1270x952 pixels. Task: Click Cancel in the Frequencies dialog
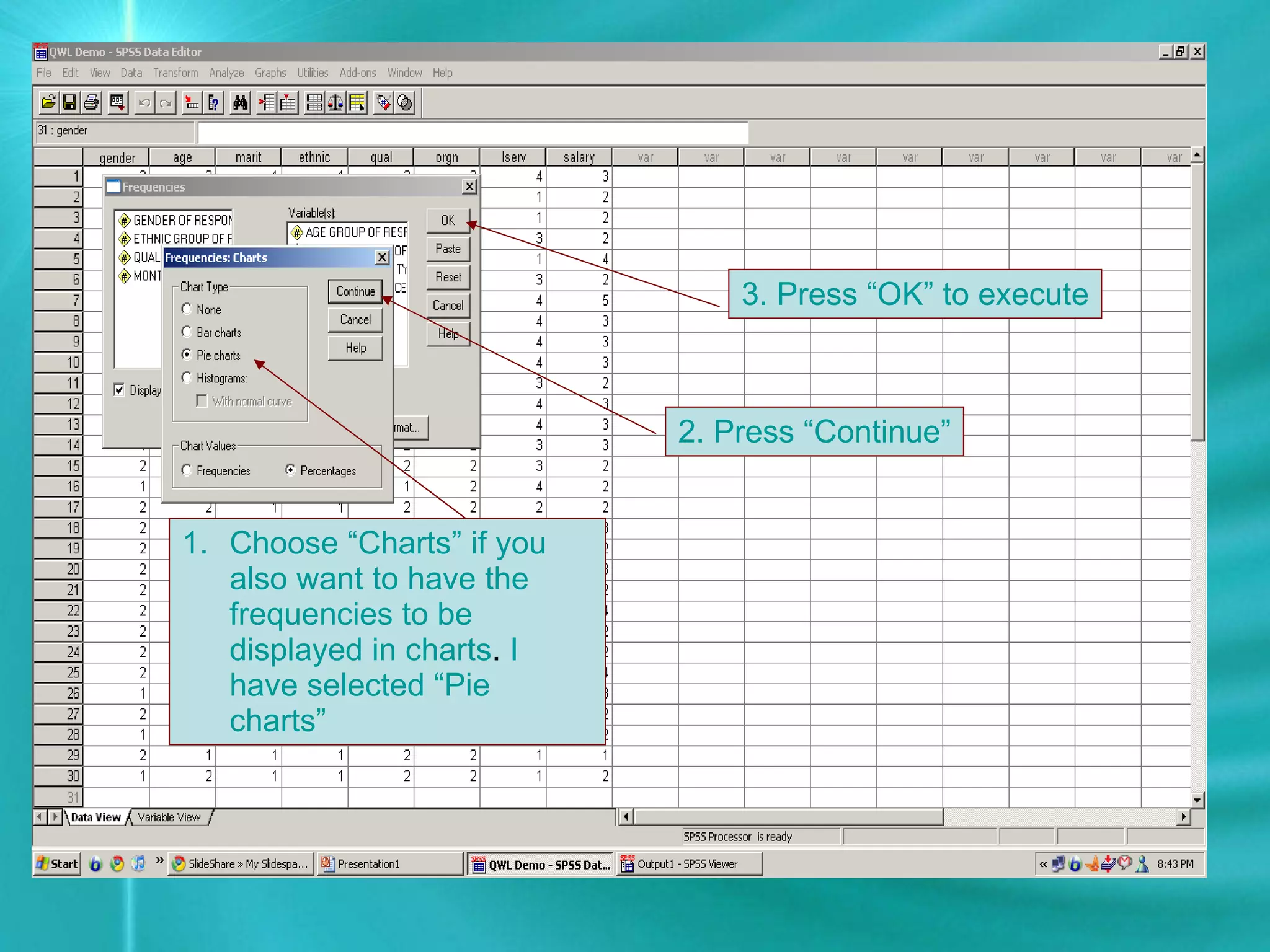click(448, 306)
